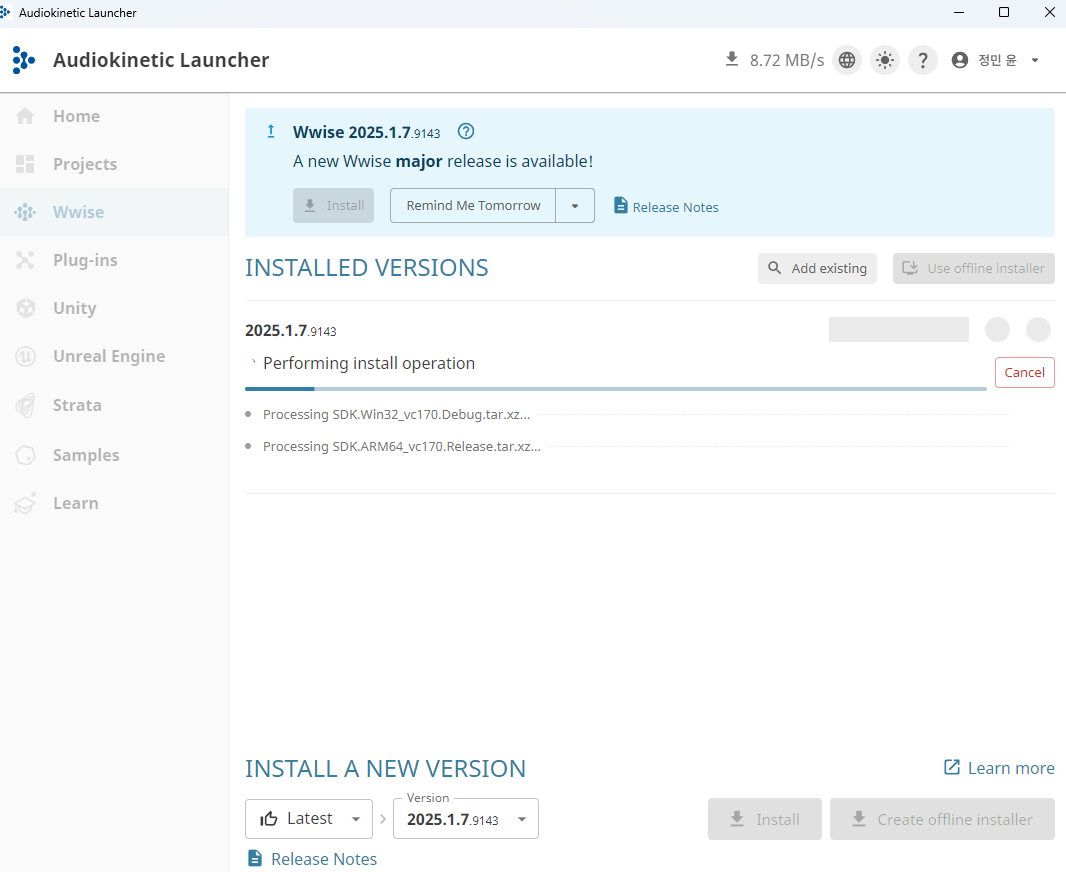1066x872 pixels.
Task: Click the Home house icon
Action: (25, 116)
